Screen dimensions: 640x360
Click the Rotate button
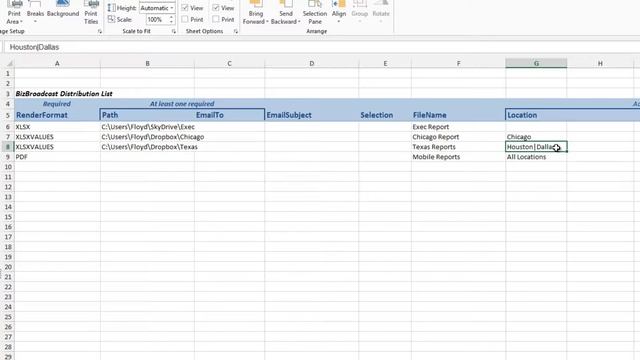click(381, 12)
